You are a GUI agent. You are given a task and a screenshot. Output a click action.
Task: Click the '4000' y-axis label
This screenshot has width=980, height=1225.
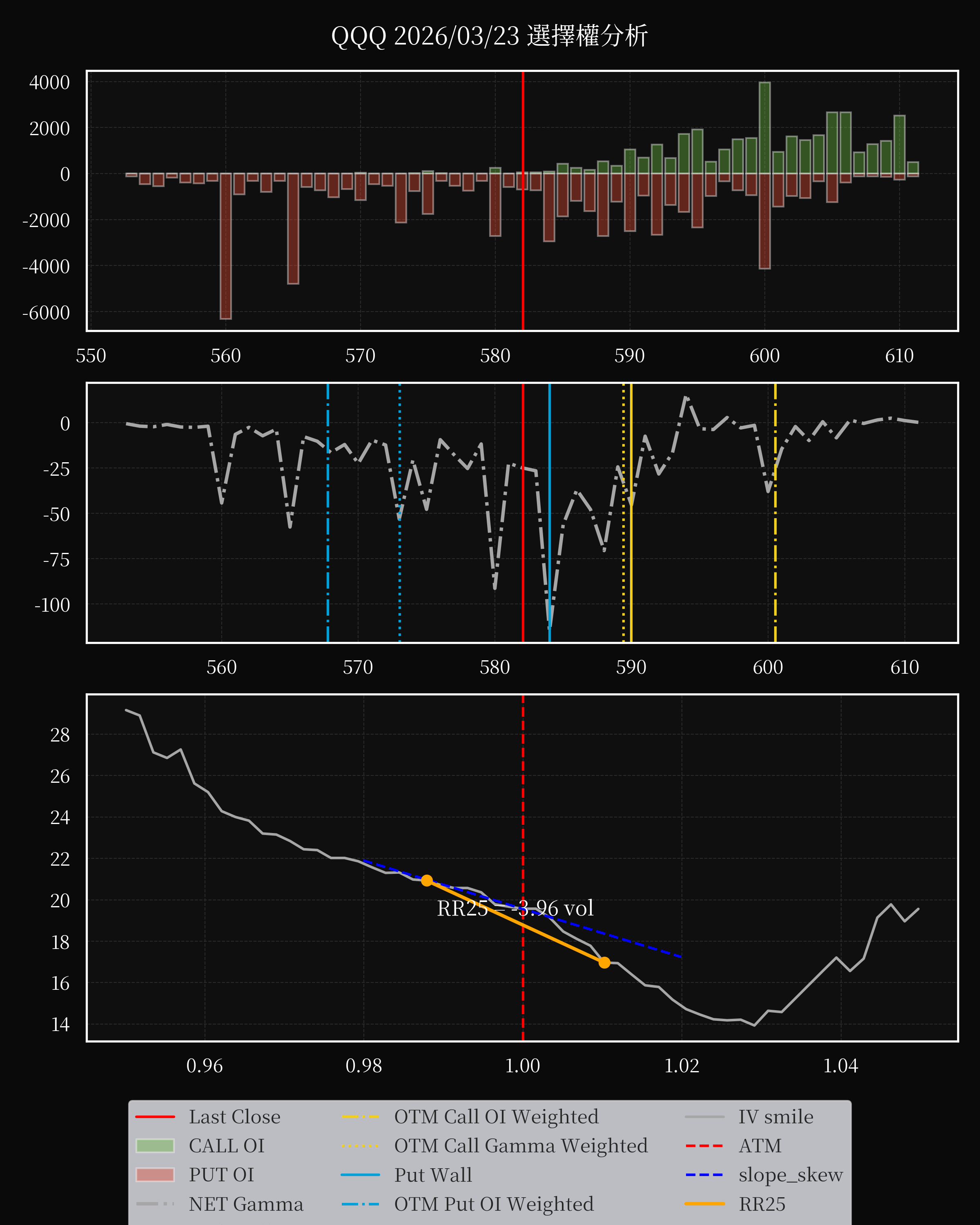(49, 82)
